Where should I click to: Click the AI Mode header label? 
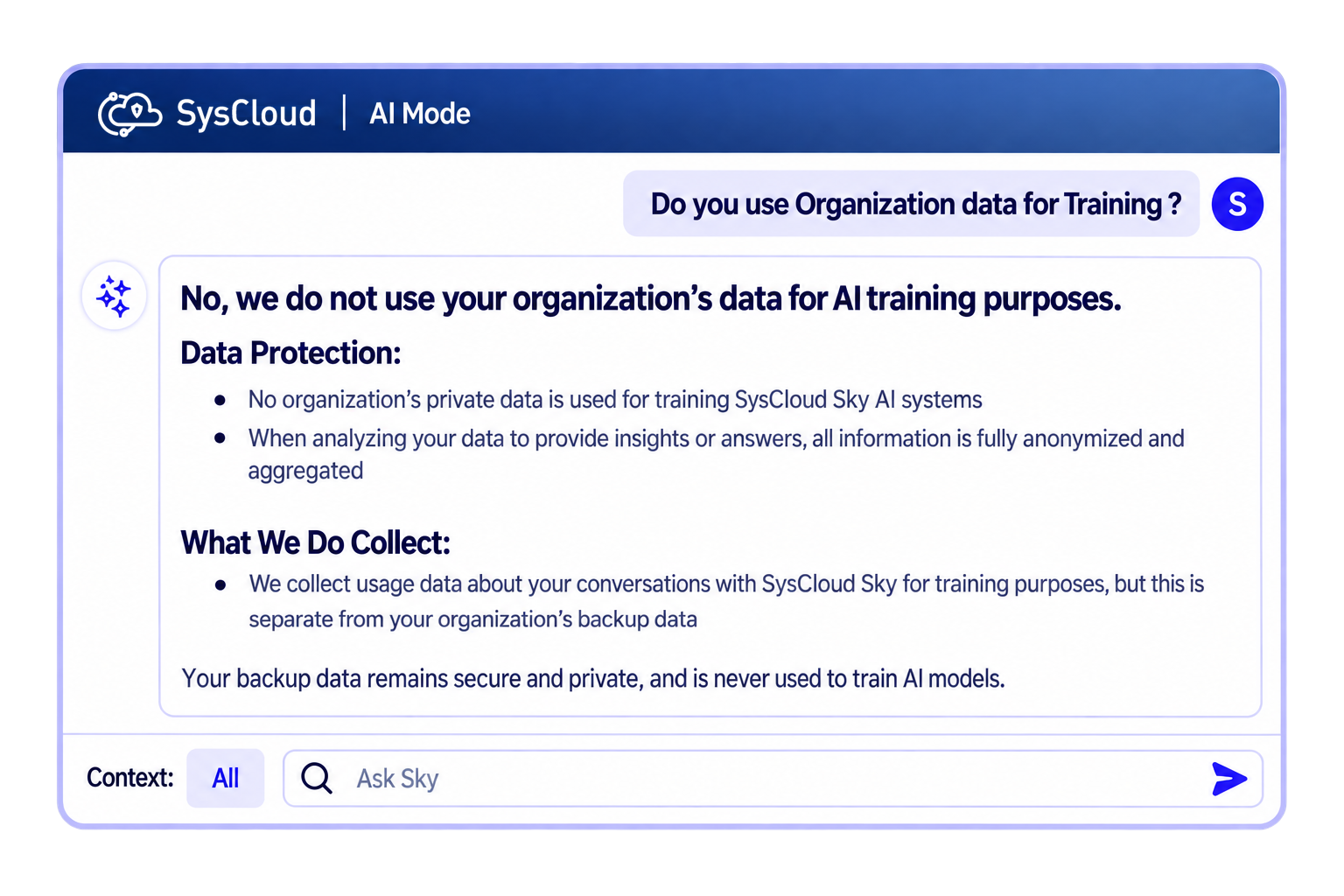420,114
